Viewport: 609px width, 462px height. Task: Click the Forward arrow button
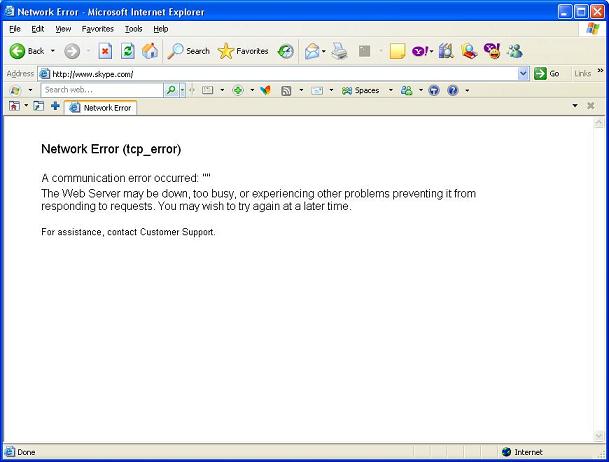[x=72, y=51]
